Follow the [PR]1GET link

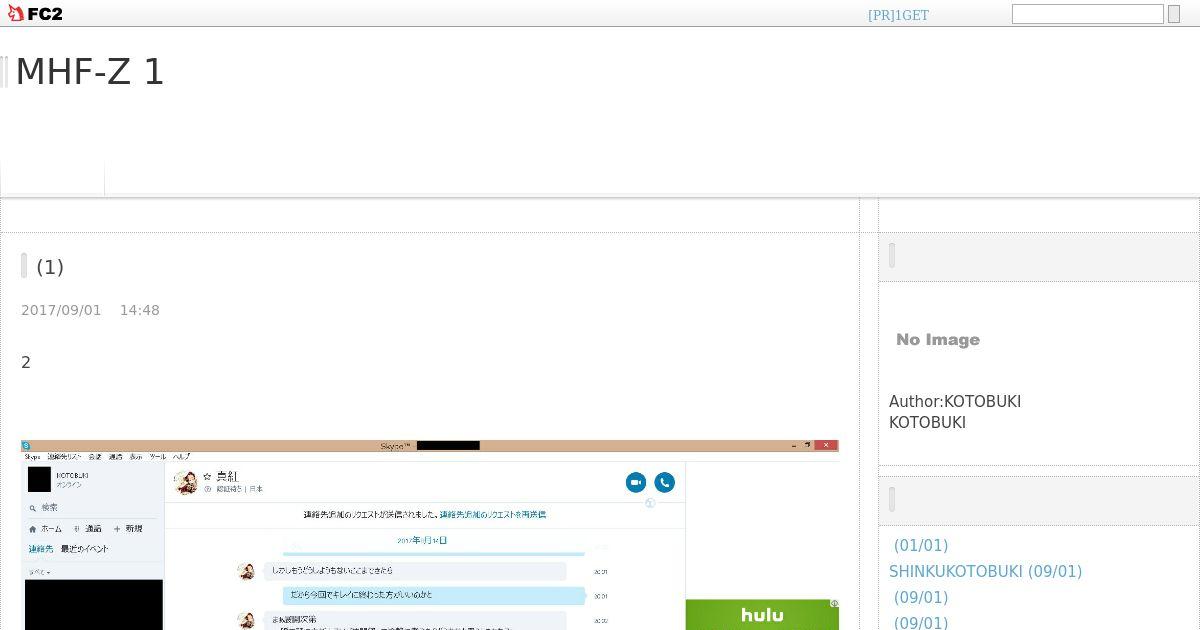[898, 15]
